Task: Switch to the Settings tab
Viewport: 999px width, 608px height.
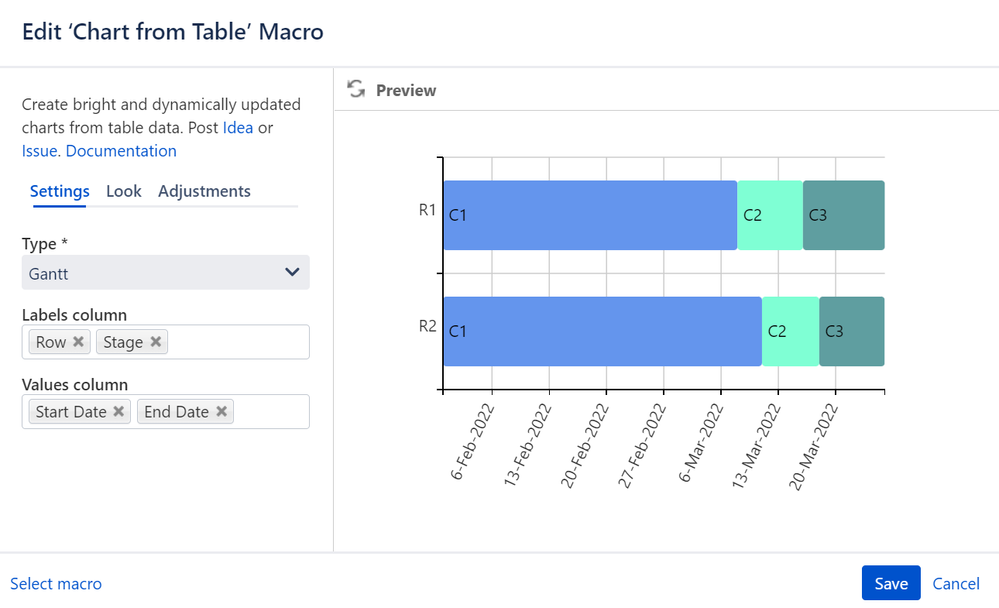Action: [59, 191]
